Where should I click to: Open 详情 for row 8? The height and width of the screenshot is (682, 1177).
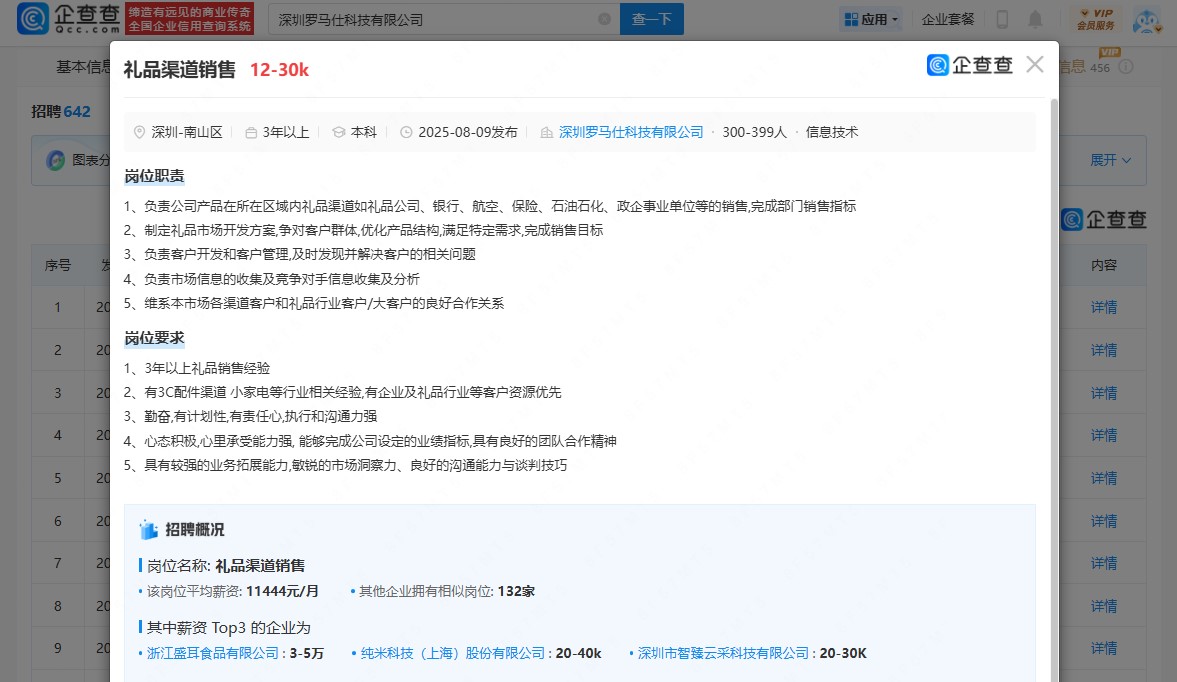[1103, 605]
